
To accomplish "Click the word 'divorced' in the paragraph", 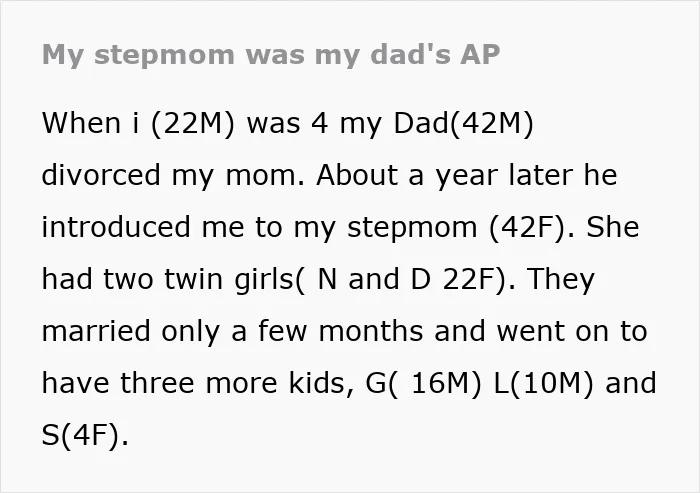I will 101,175.
